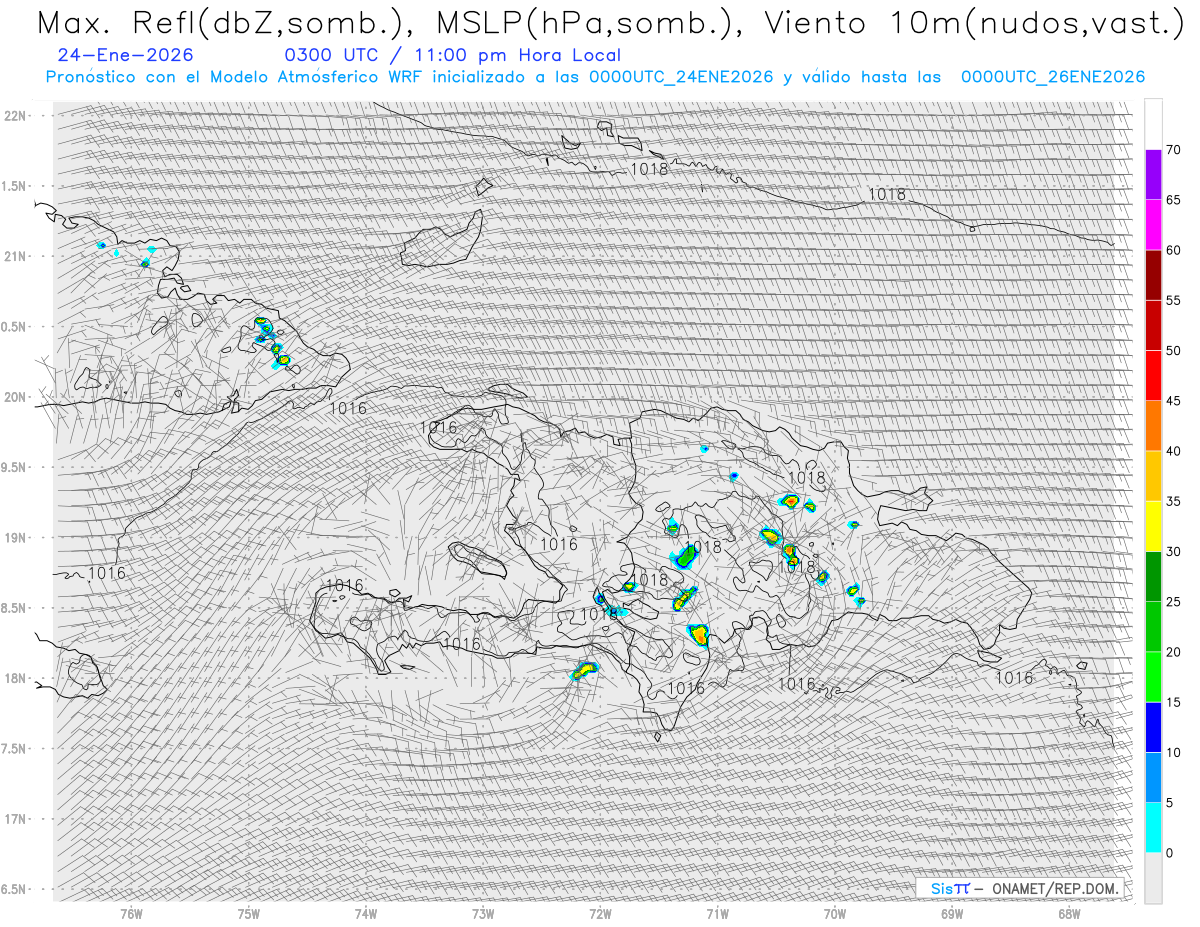This screenshot has width=1200, height=927.
Task: Click the "55" value on the color scale
Action: point(1173,300)
